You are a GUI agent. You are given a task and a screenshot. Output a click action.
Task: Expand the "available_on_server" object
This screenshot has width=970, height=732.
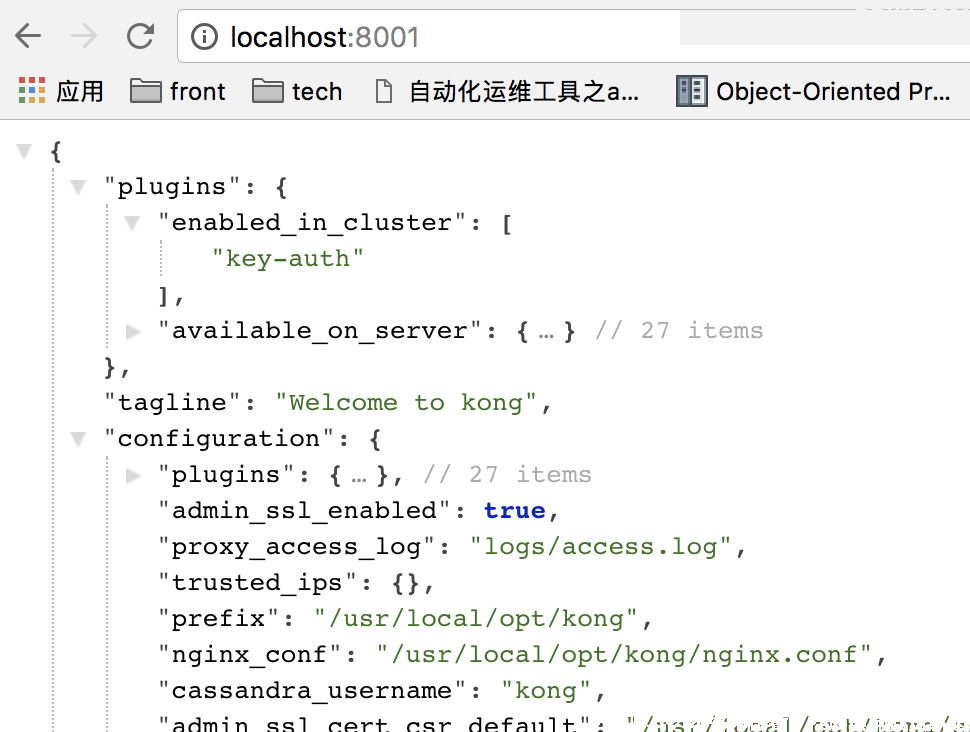pos(133,331)
